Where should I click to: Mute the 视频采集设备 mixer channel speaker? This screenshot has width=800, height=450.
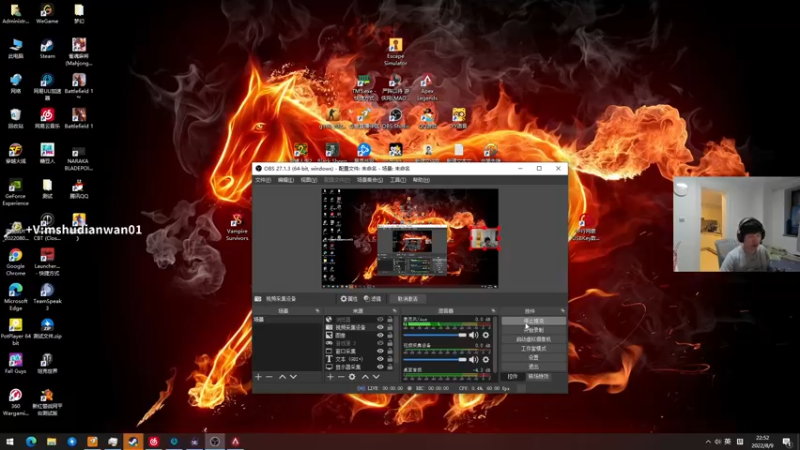click(473, 360)
